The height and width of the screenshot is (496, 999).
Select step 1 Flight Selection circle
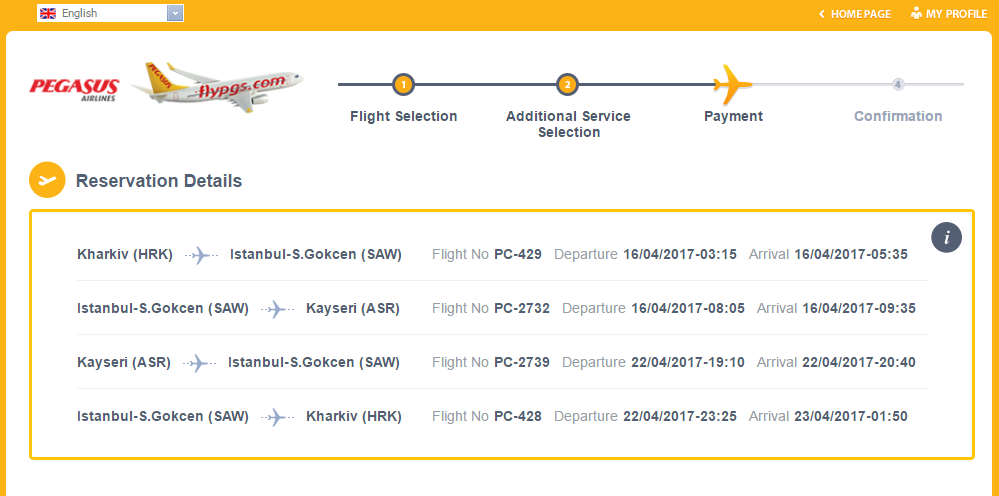click(403, 85)
